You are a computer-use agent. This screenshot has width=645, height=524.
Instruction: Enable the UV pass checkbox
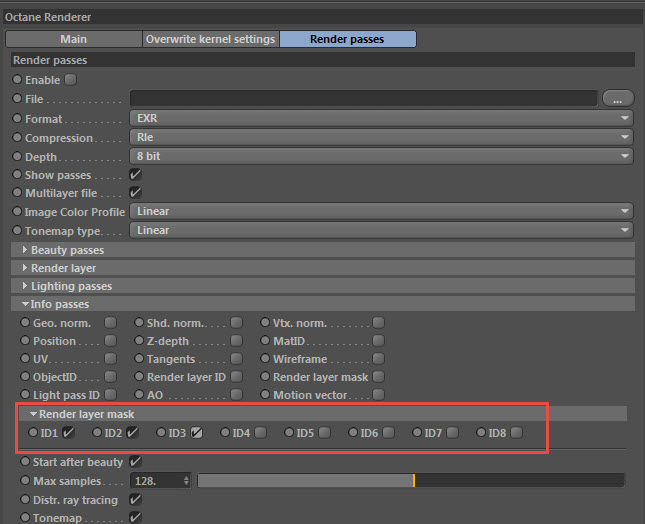111,359
